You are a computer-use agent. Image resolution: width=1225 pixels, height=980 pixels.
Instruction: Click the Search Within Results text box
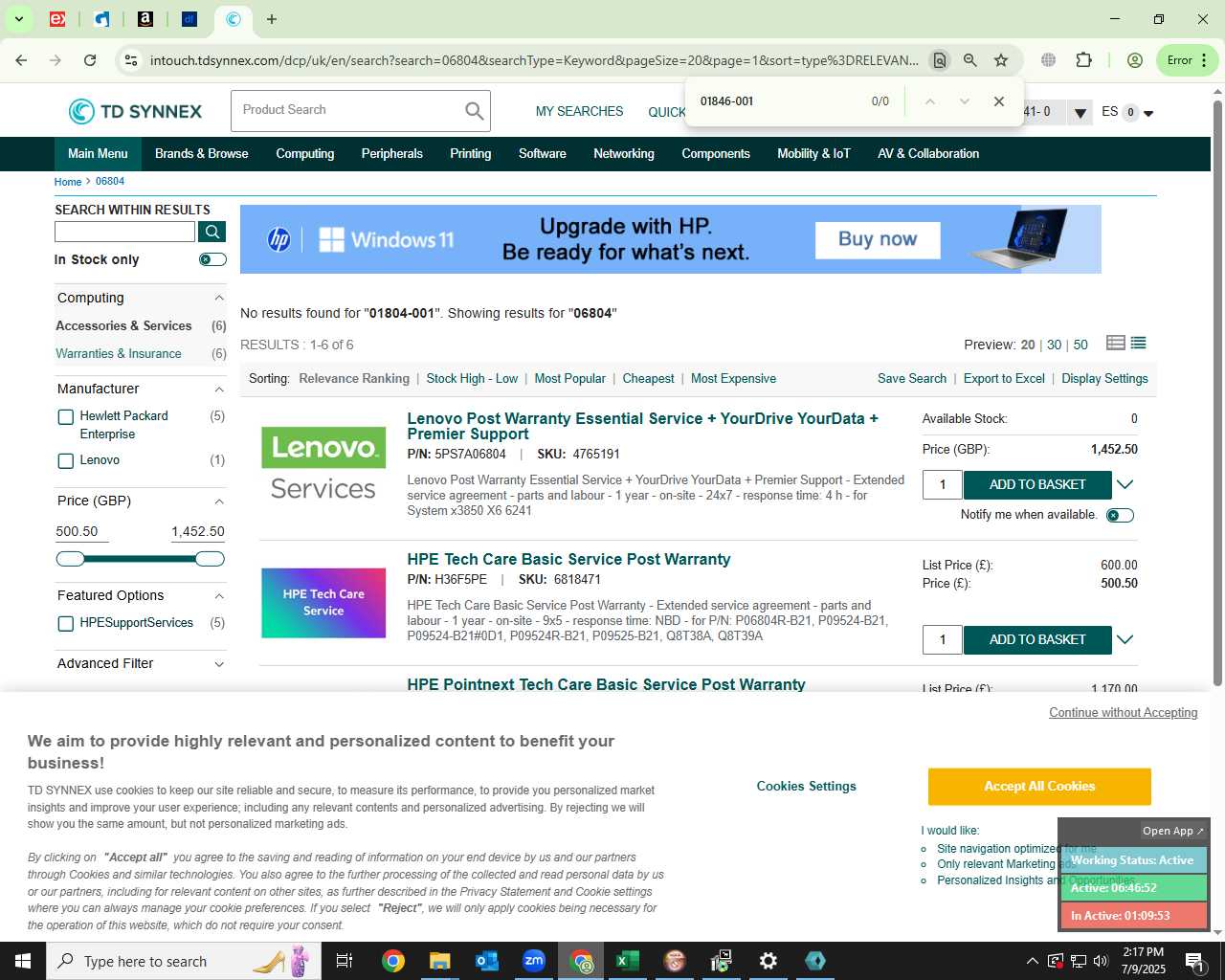coord(125,232)
